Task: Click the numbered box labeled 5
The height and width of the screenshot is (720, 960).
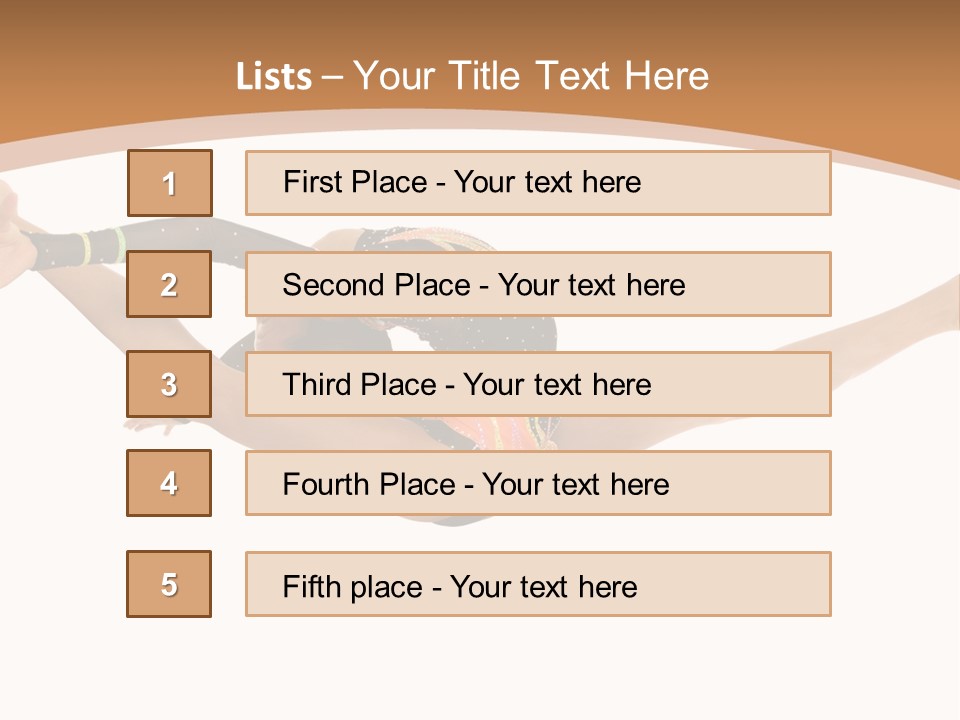Action: [x=169, y=584]
